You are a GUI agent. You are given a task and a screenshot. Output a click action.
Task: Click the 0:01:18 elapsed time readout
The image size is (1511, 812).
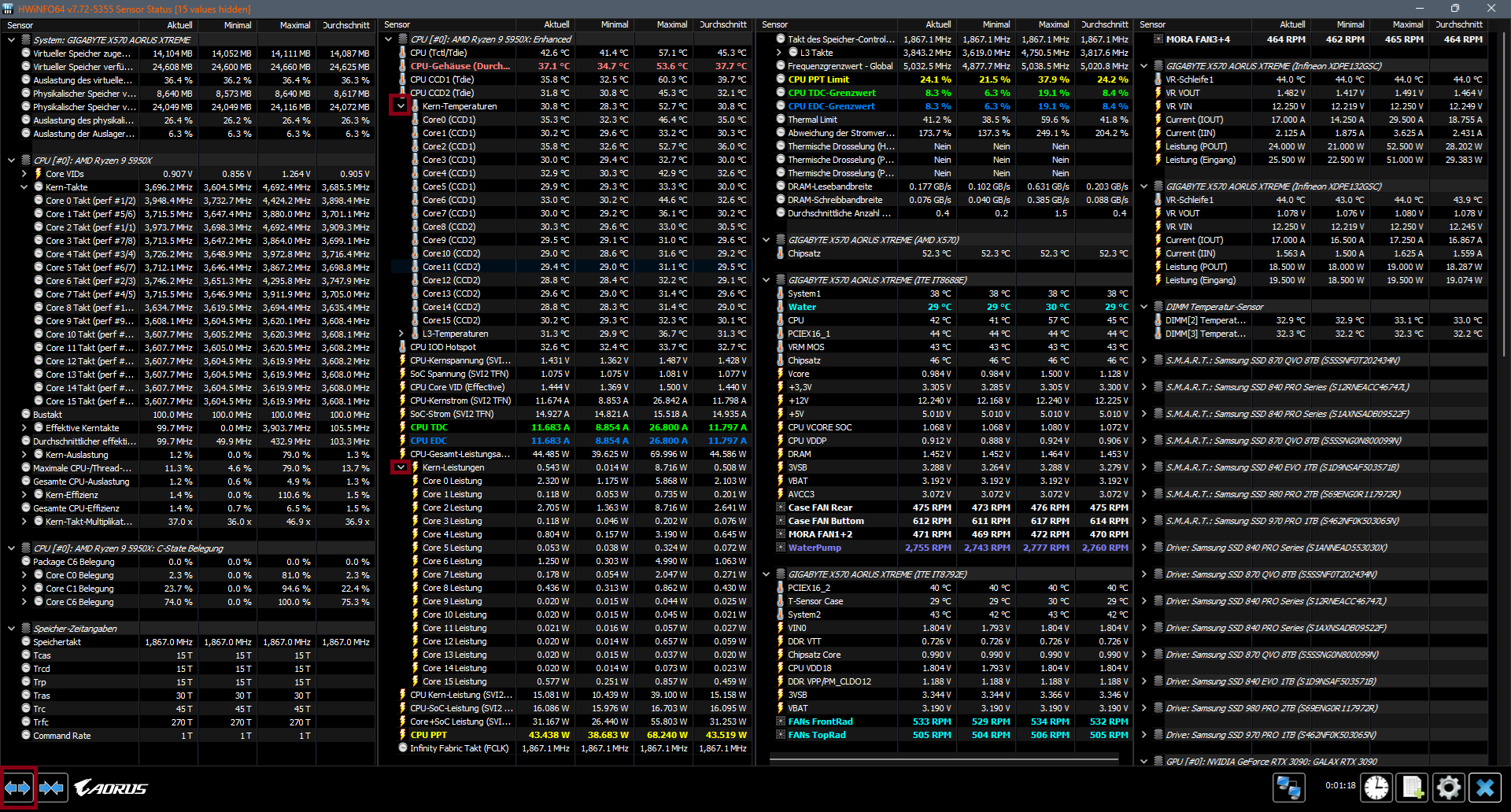[x=1339, y=785]
